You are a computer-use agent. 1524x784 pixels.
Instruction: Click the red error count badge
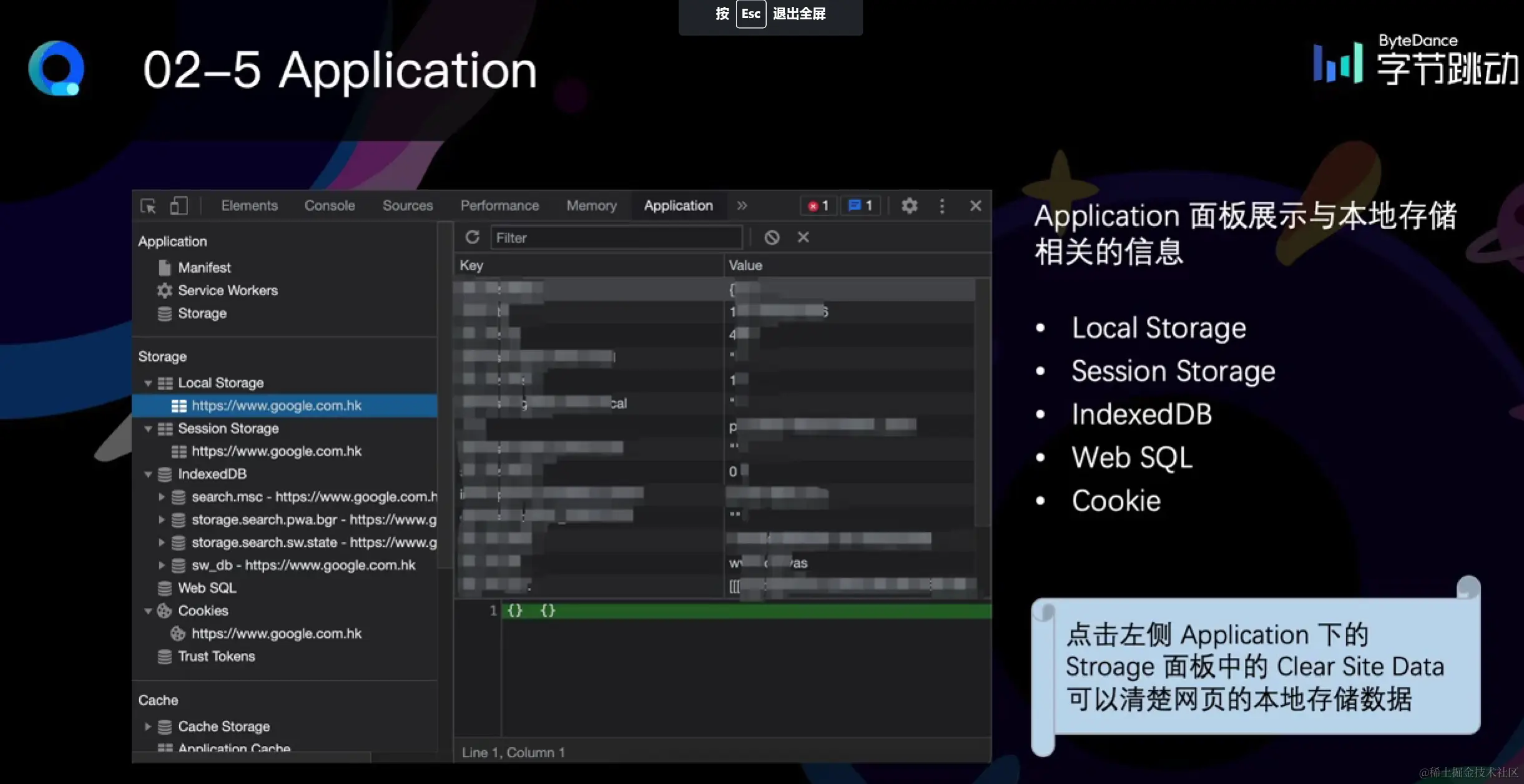(818, 206)
